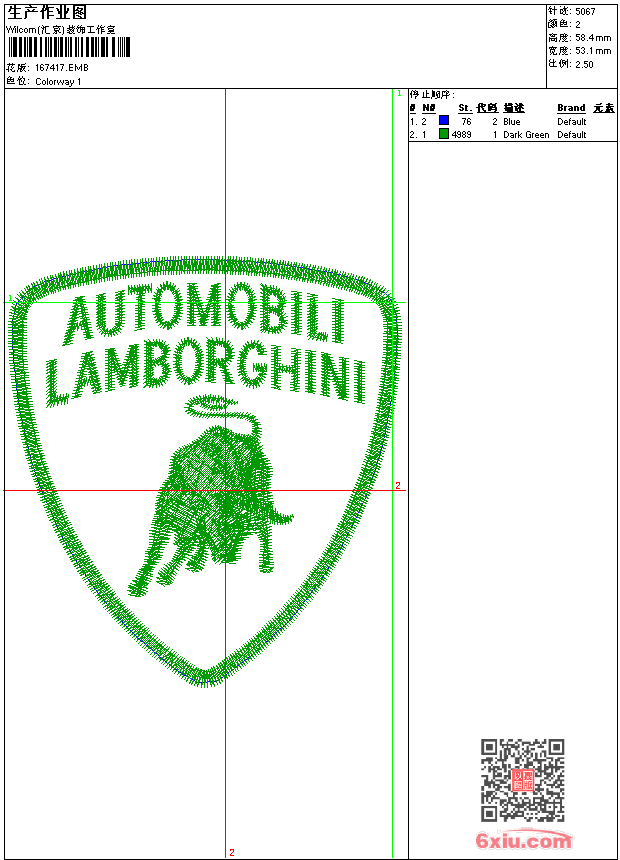Click the '停止顺序' heading
This screenshot has width=620, height=860.
(432, 94)
